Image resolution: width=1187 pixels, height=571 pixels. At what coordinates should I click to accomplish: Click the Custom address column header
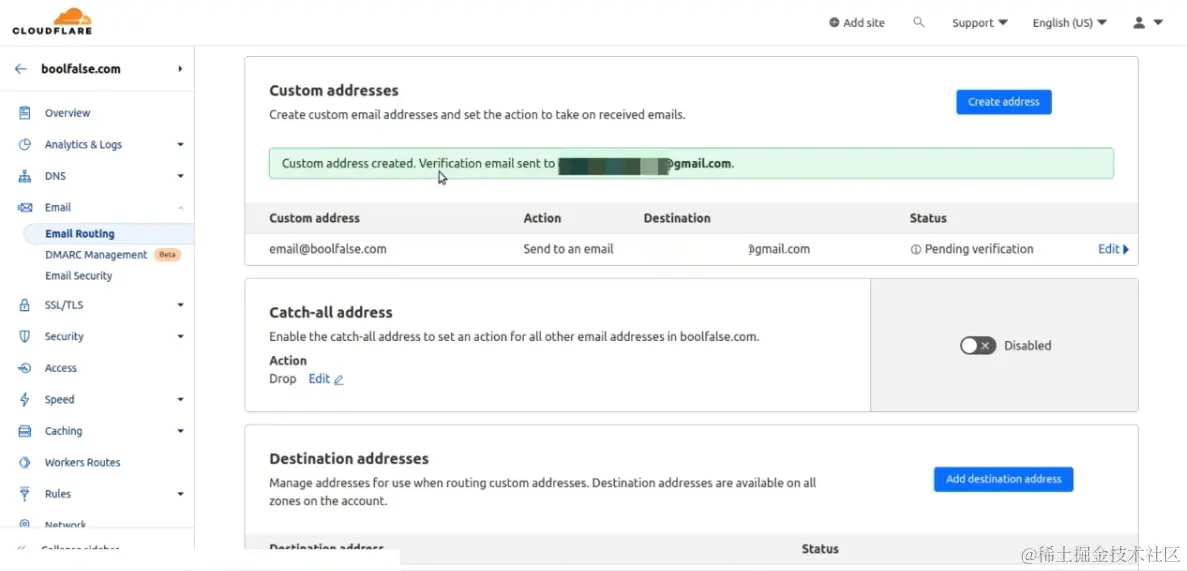(x=315, y=218)
